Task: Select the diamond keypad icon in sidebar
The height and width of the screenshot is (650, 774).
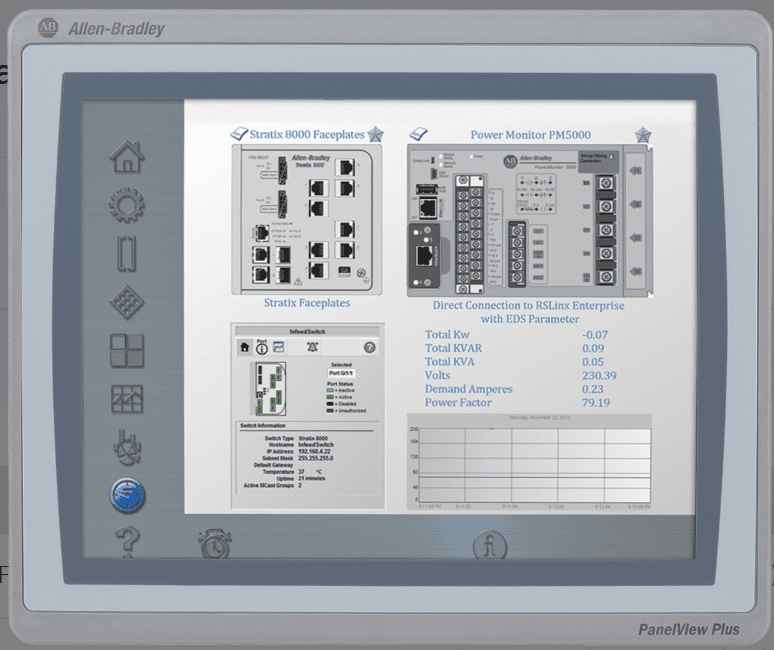Action: coord(127,302)
